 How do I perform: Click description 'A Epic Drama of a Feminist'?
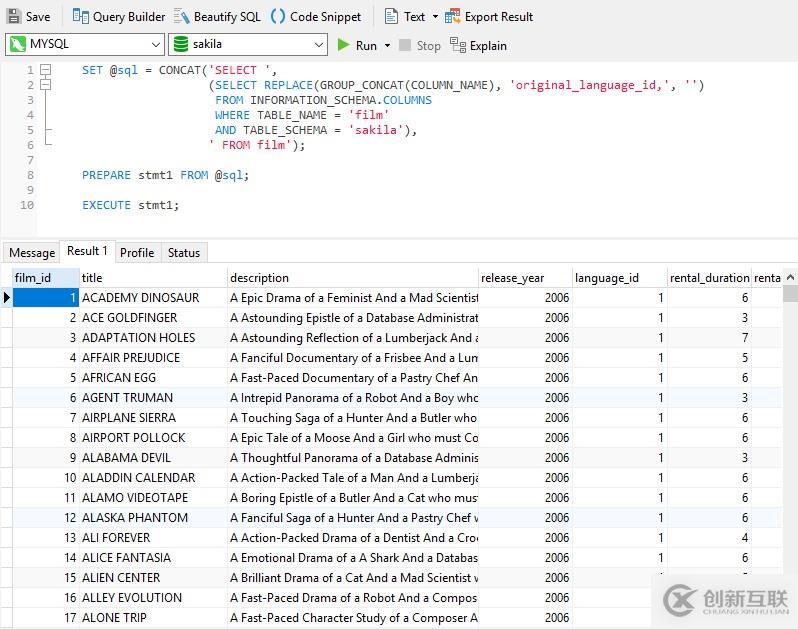pyautogui.click(x=352, y=298)
